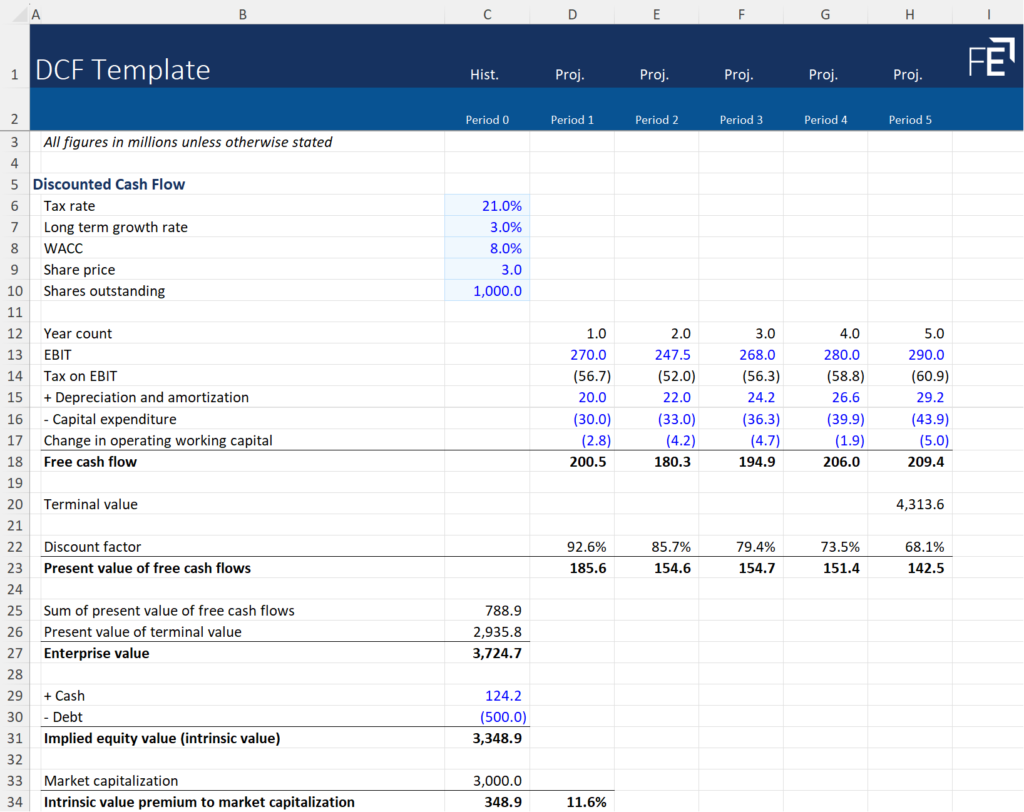The width and height of the screenshot is (1024, 812).
Task: Select the Implied equity value cell 3,348.9
Action: click(x=487, y=738)
